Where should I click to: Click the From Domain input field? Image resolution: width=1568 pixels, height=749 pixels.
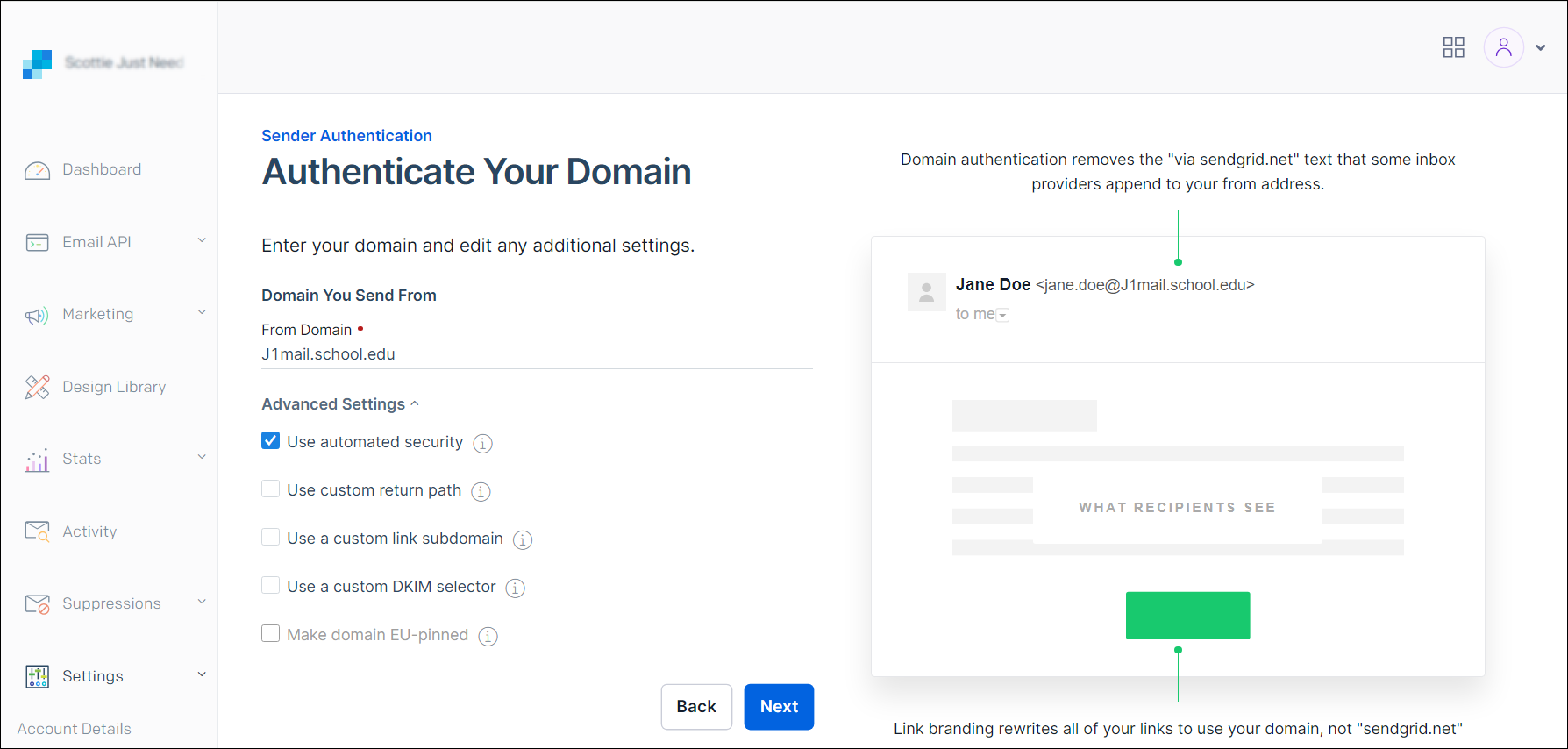pos(537,354)
